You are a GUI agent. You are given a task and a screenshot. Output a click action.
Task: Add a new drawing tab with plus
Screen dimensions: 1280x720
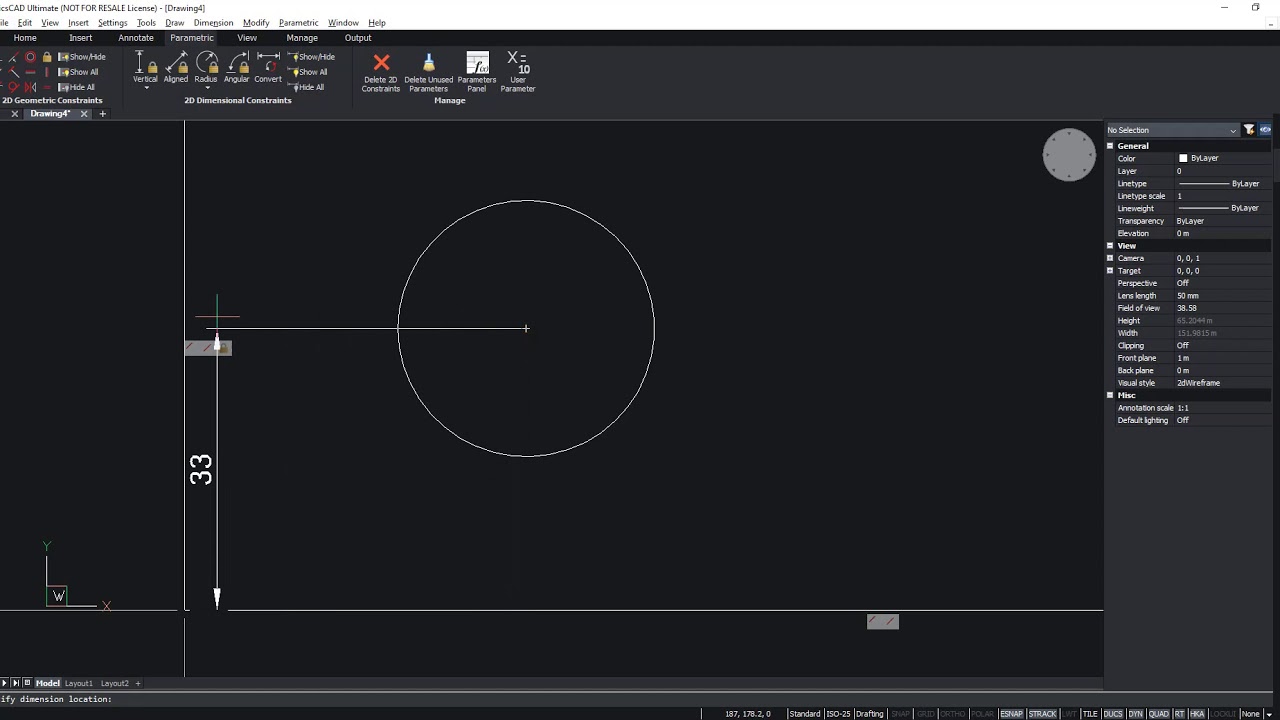tap(102, 114)
